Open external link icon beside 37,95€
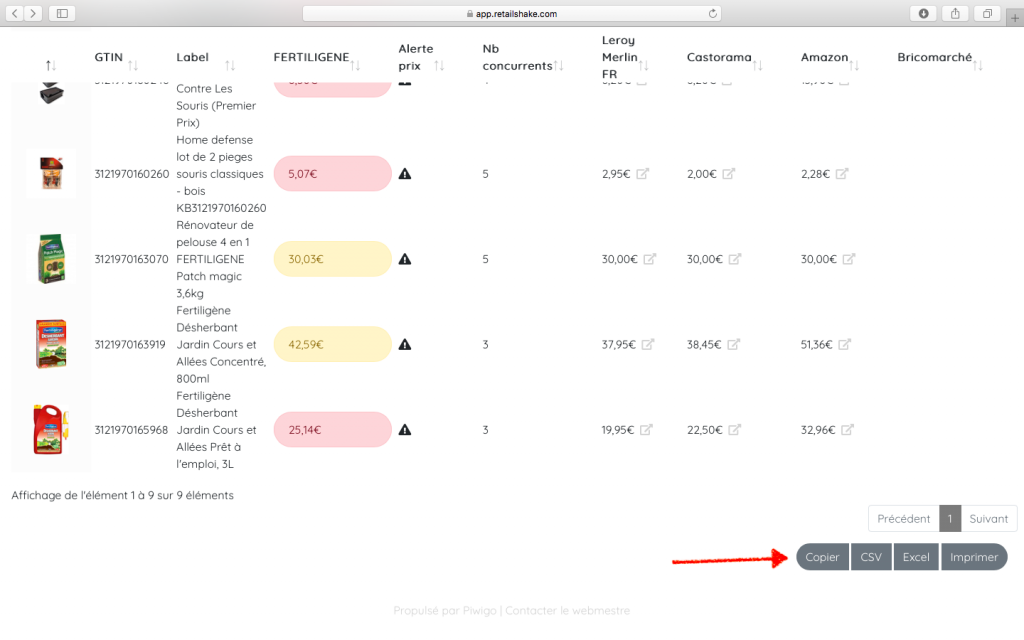The width and height of the screenshot is (1024, 640). coord(648,344)
